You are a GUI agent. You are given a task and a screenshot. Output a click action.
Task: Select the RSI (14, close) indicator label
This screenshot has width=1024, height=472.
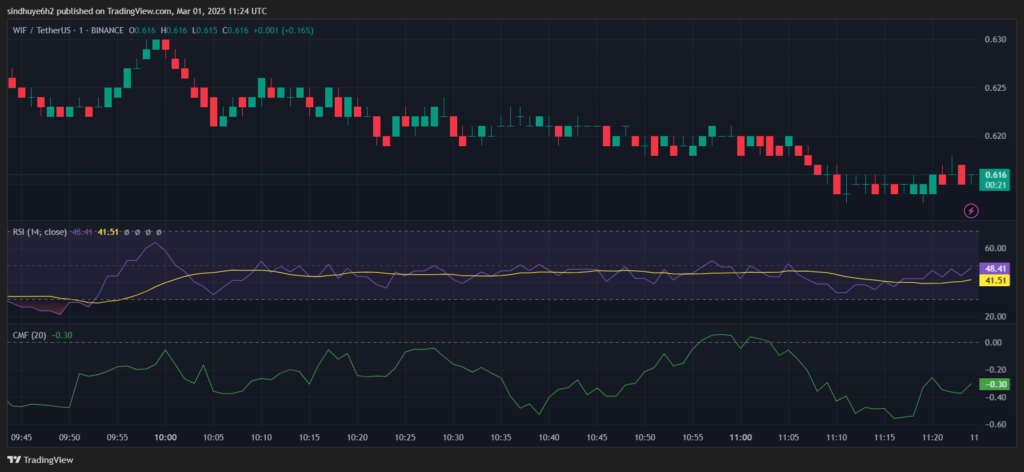click(39, 232)
